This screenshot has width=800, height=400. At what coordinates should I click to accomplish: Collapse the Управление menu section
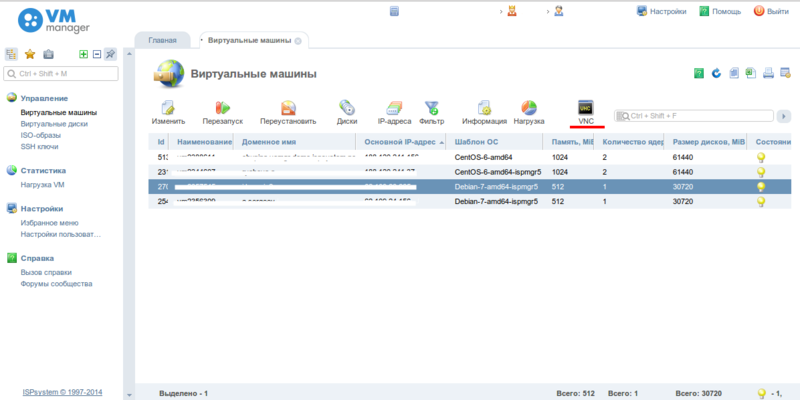click(44, 98)
